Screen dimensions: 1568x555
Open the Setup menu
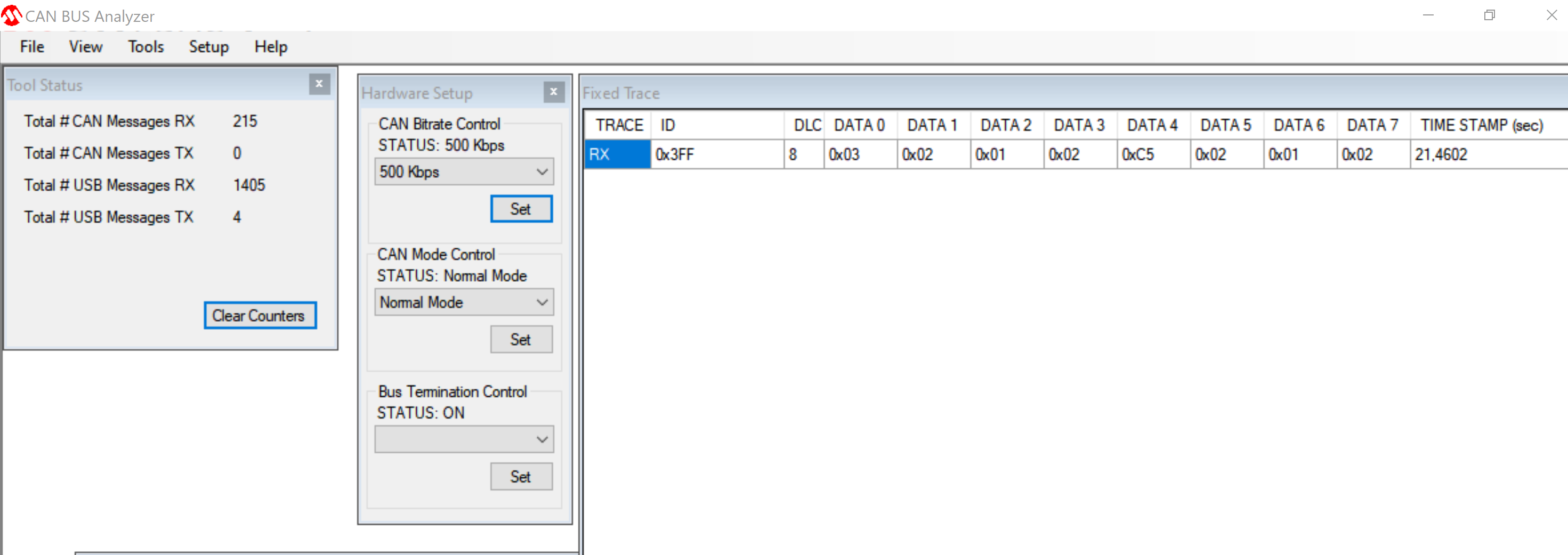[208, 47]
